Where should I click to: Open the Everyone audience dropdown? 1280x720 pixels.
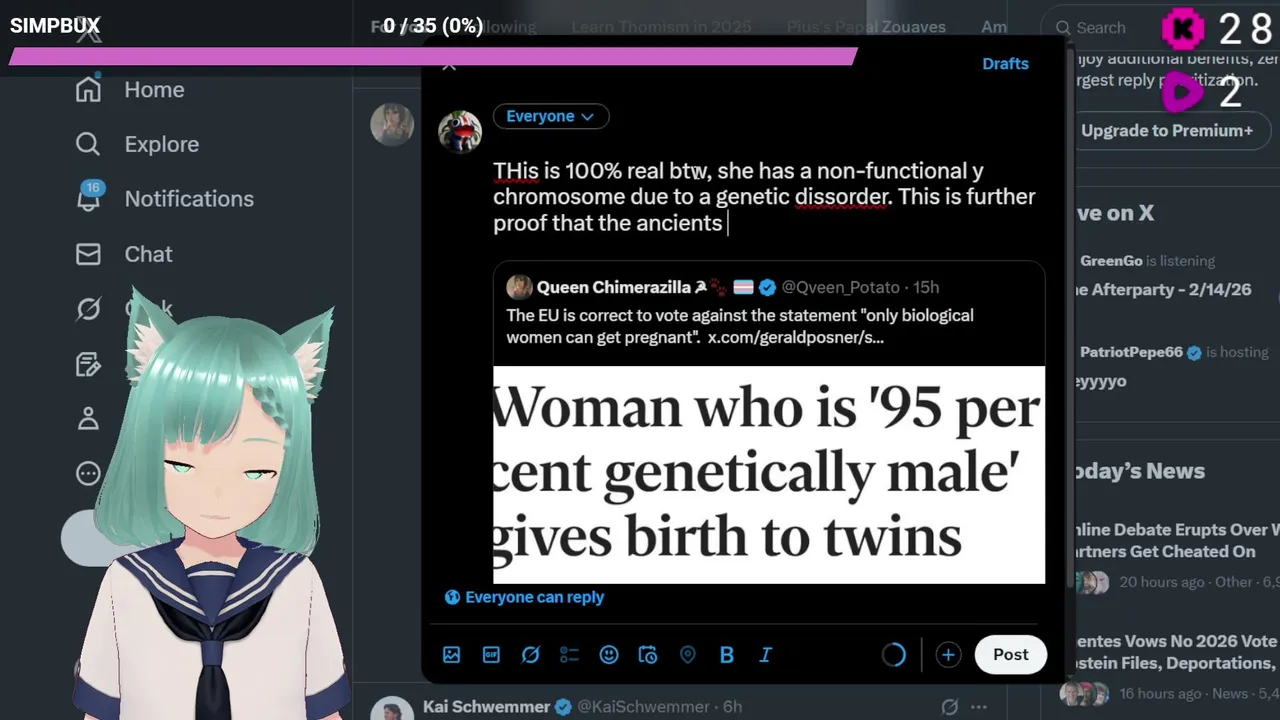(x=551, y=116)
